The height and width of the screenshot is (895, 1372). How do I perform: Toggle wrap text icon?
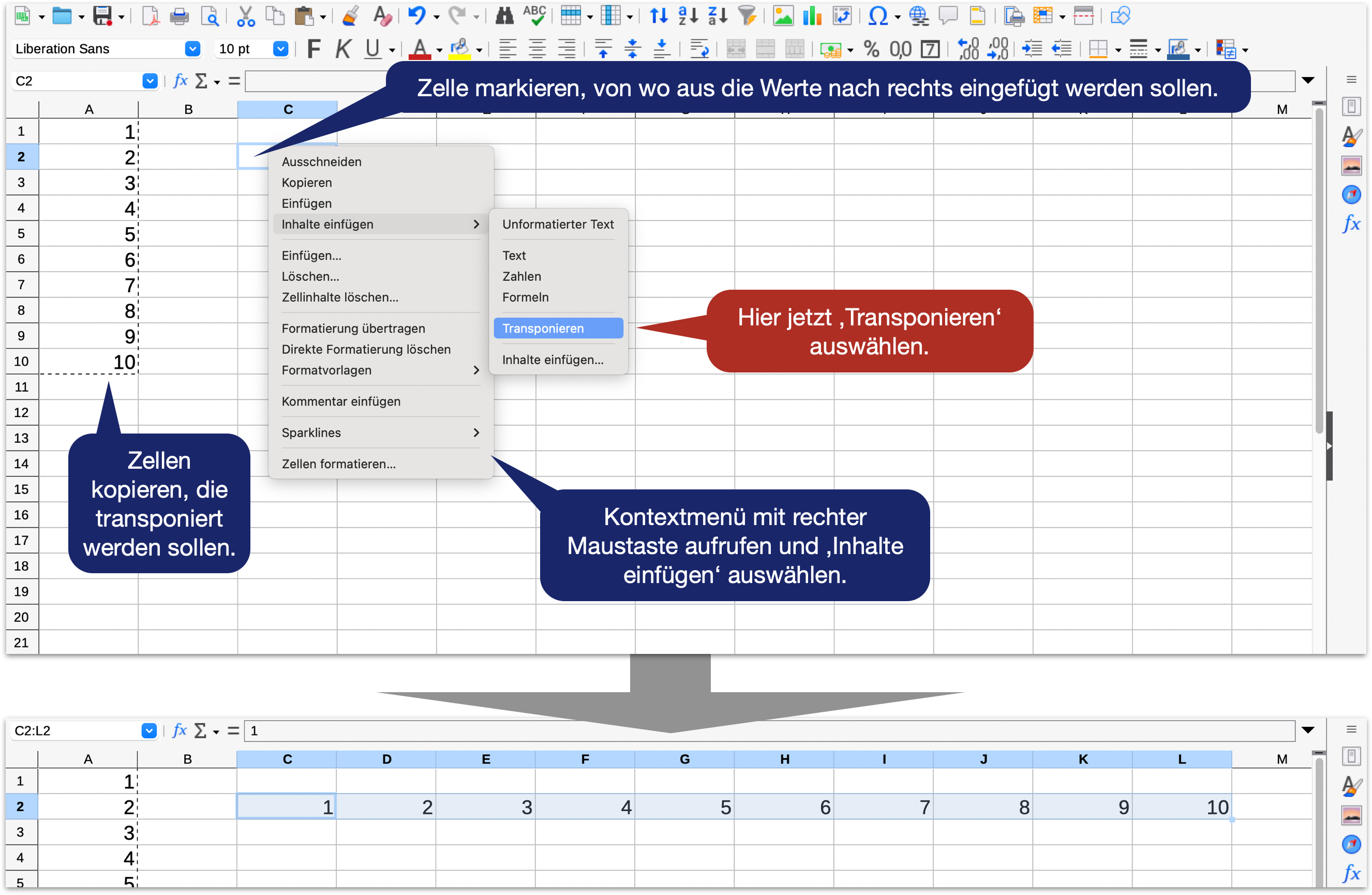[699, 49]
